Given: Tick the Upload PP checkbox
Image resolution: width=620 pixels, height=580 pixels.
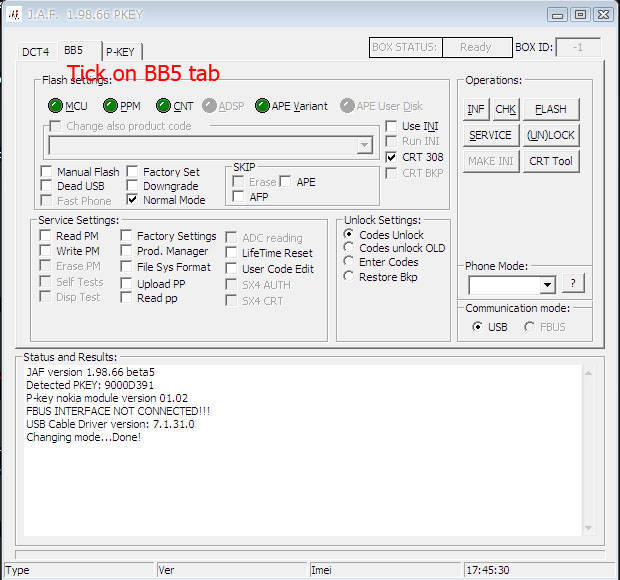Looking at the screenshot, I should click(126, 283).
